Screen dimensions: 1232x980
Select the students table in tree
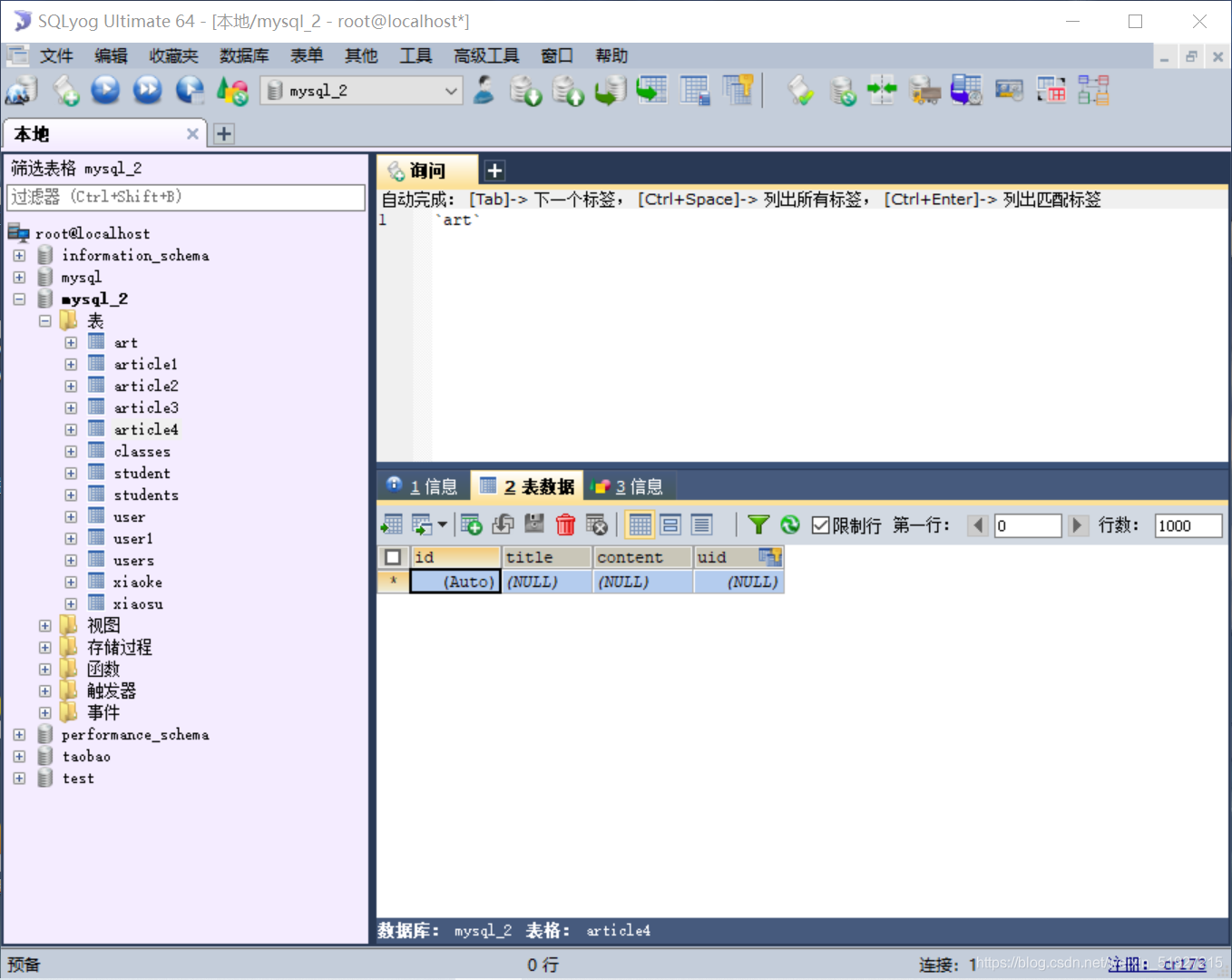click(146, 495)
